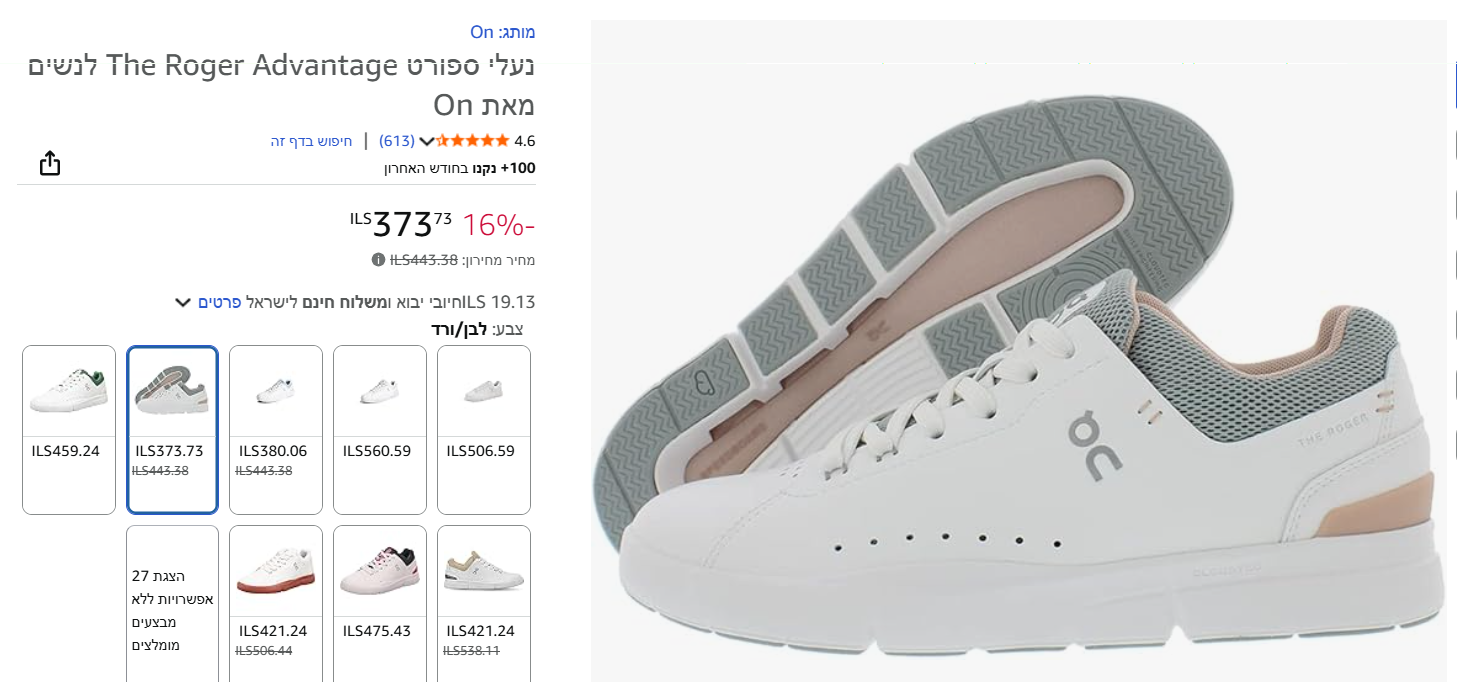This screenshot has width=1457, height=682.
Task: Show the 27 additional options
Action: (x=172, y=610)
